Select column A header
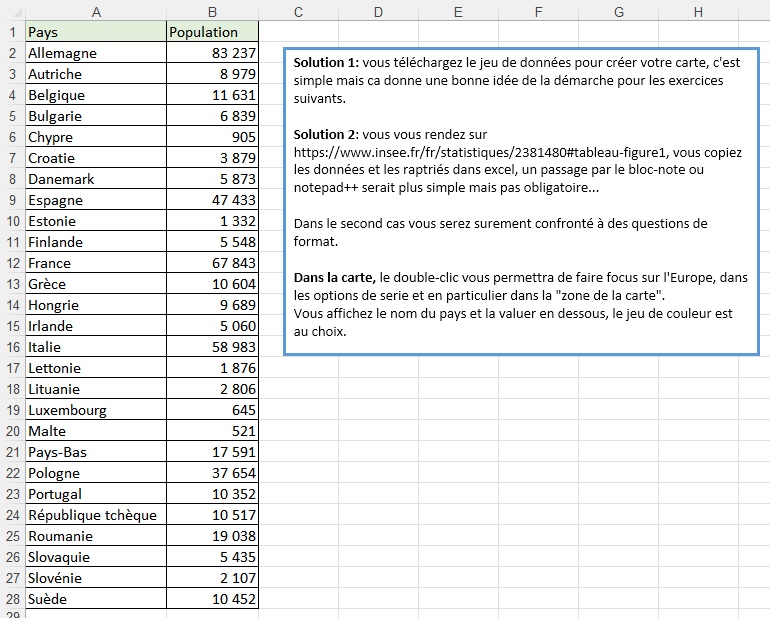The width and height of the screenshot is (770, 618). (95, 11)
